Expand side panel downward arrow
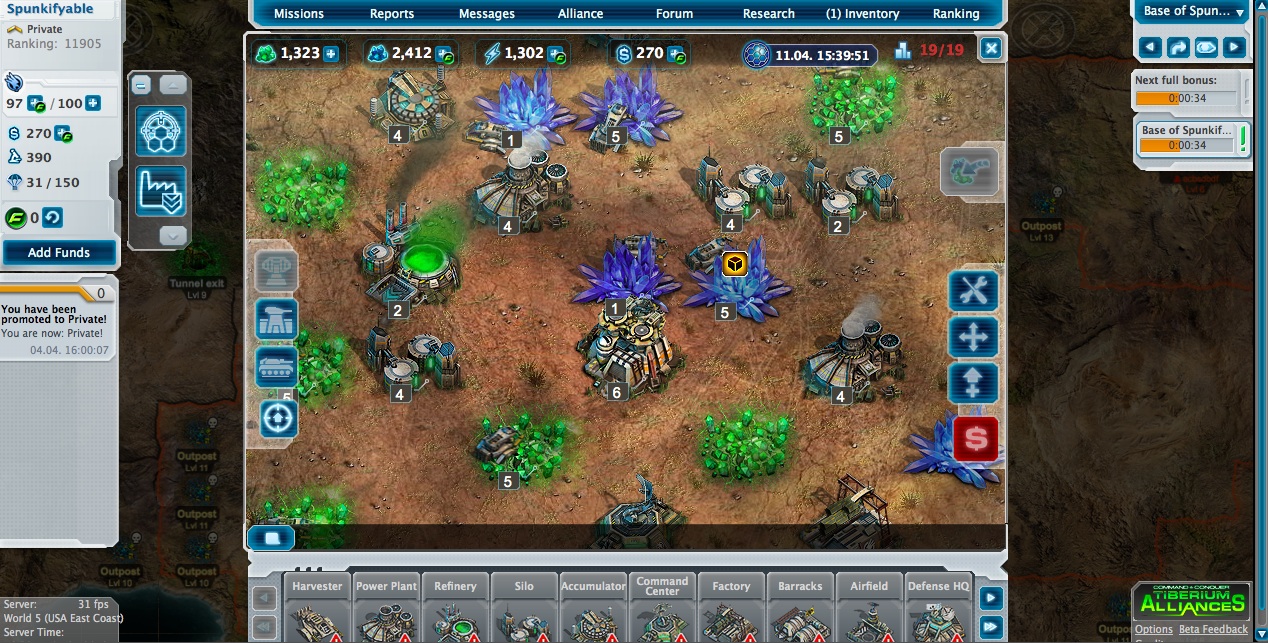 pyautogui.click(x=173, y=236)
